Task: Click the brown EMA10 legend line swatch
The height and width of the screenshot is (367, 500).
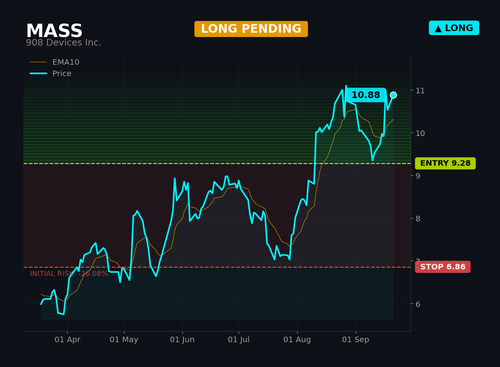Action: (38, 62)
